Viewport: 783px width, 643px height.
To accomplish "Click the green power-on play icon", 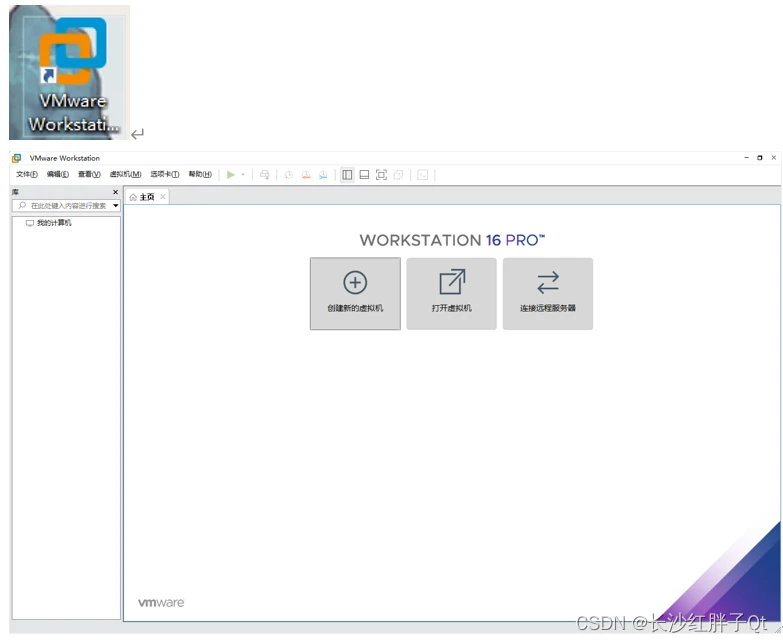I will [x=230, y=175].
